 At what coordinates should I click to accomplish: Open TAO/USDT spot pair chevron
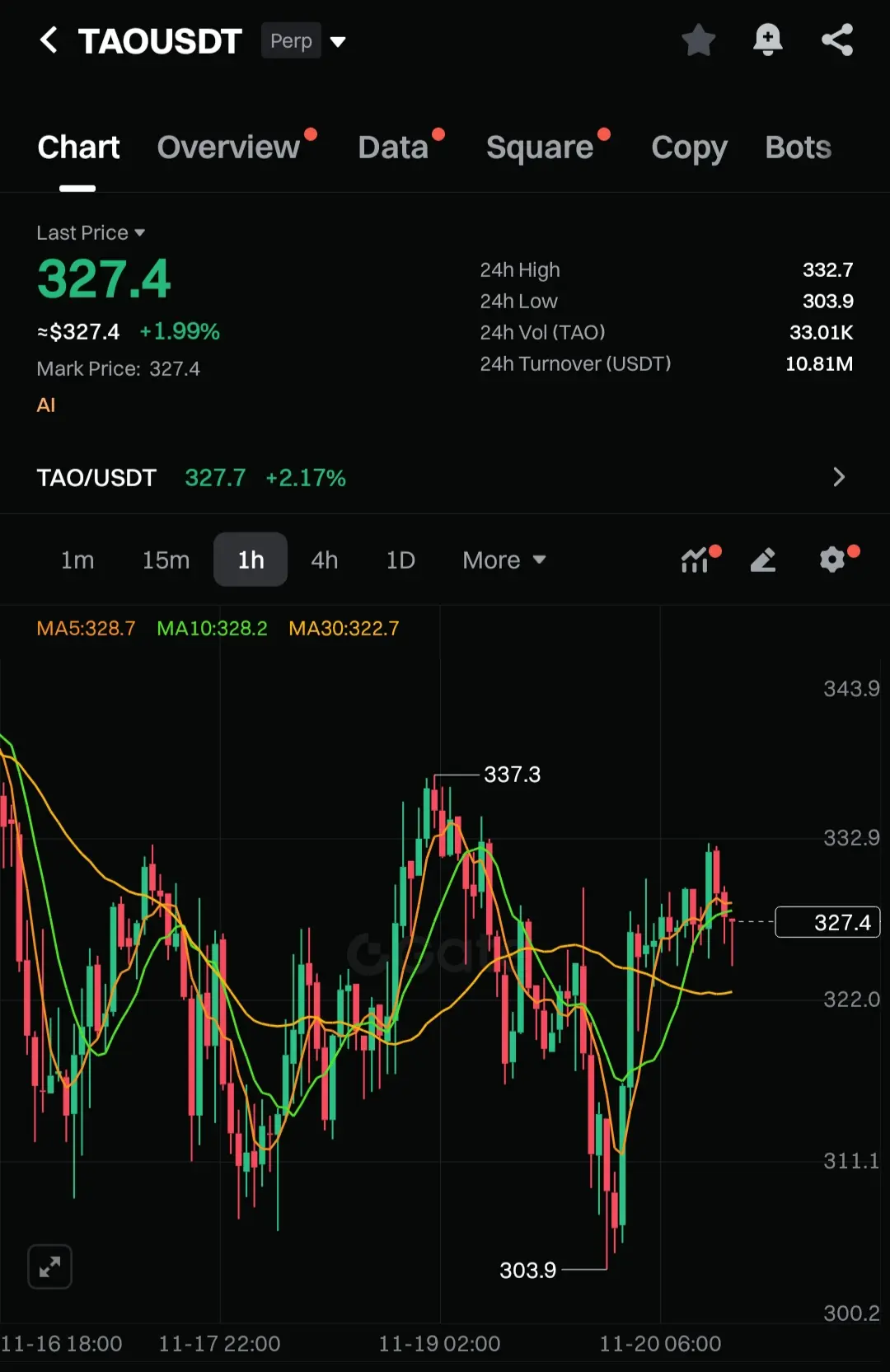839,477
